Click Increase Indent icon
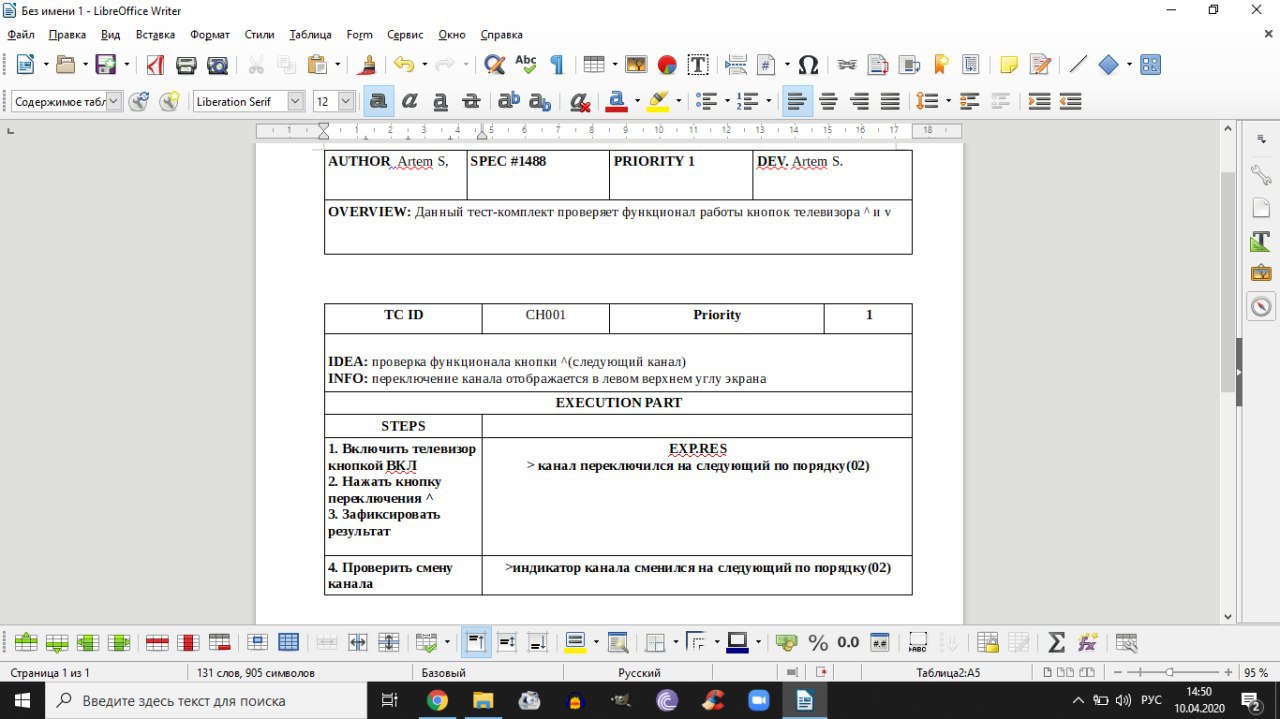 pos(1039,101)
